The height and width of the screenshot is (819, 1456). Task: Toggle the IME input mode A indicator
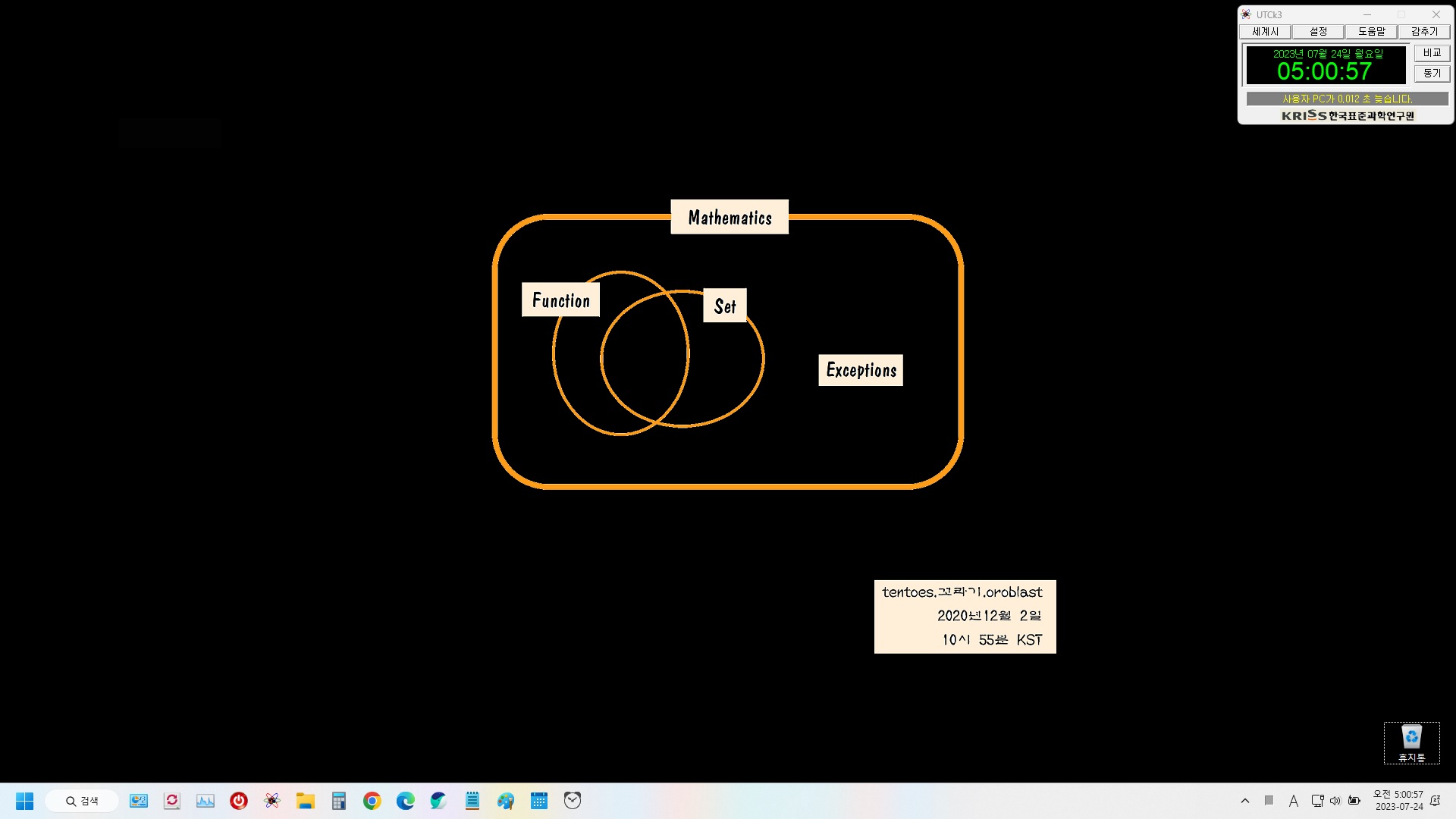(x=1294, y=801)
